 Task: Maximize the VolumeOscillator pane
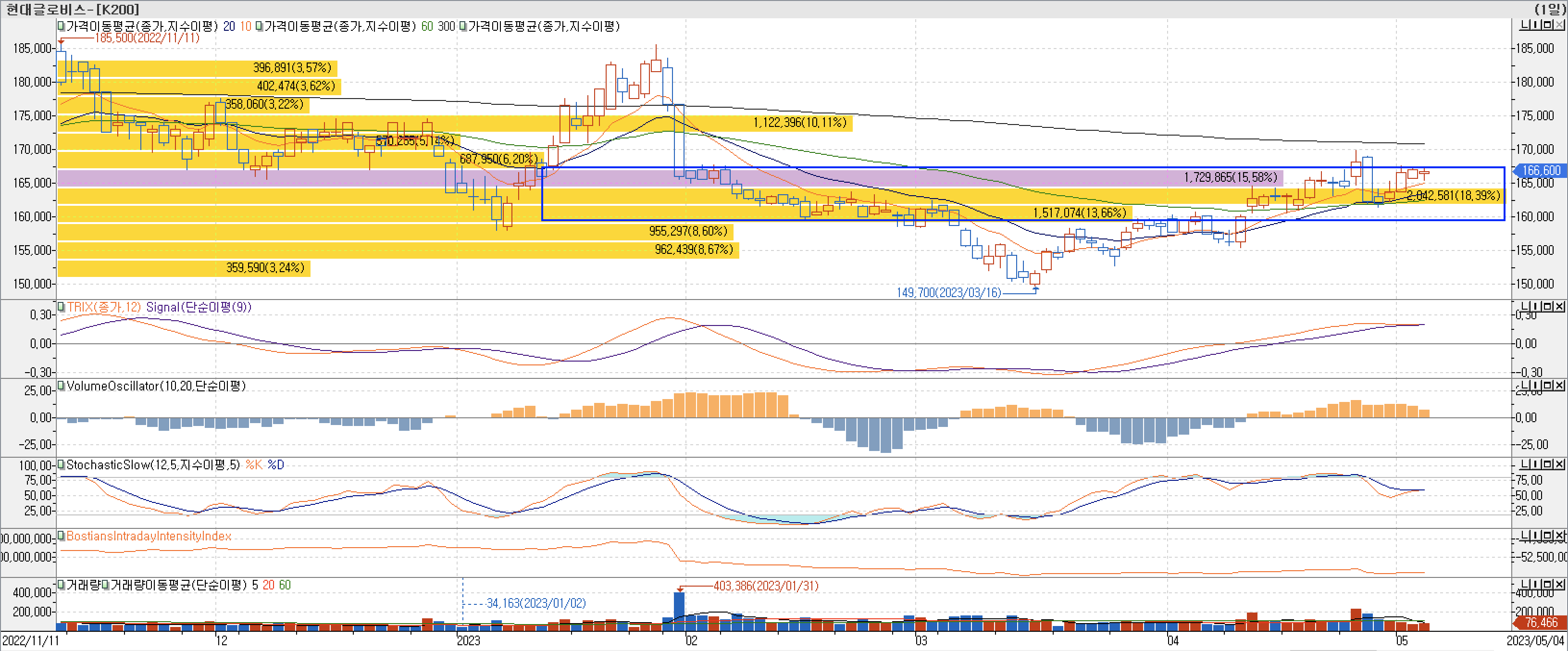coord(1547,386)
